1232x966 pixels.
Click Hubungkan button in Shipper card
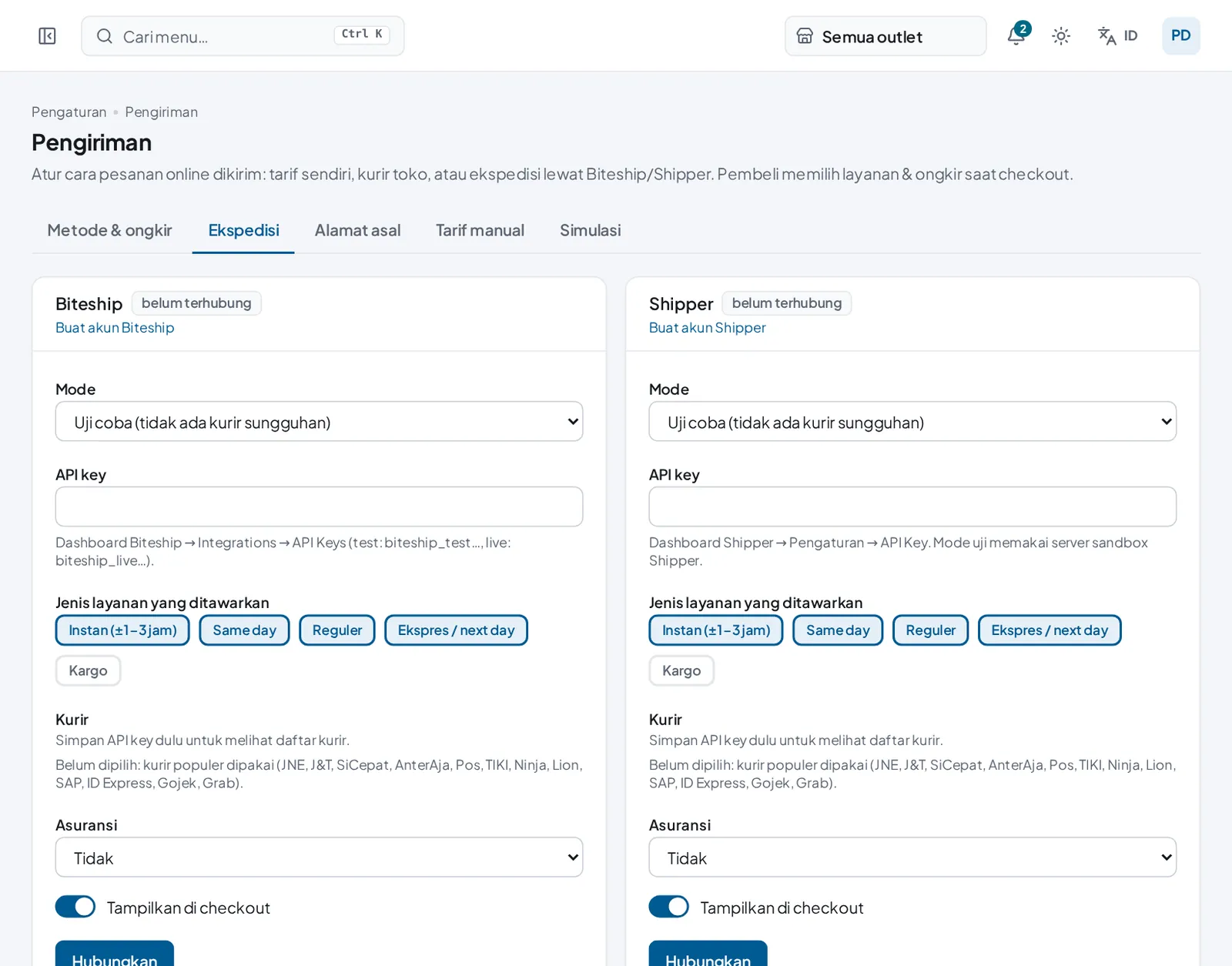[x=708, y=954]
